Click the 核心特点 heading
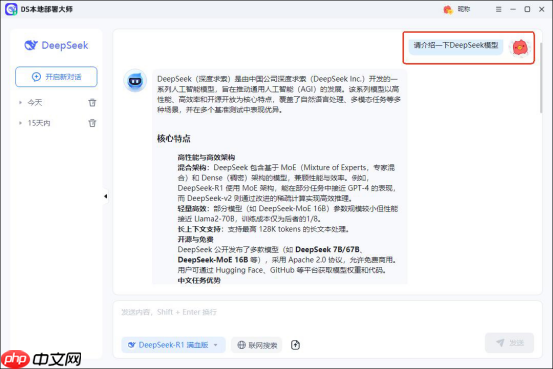 (174, 139)
